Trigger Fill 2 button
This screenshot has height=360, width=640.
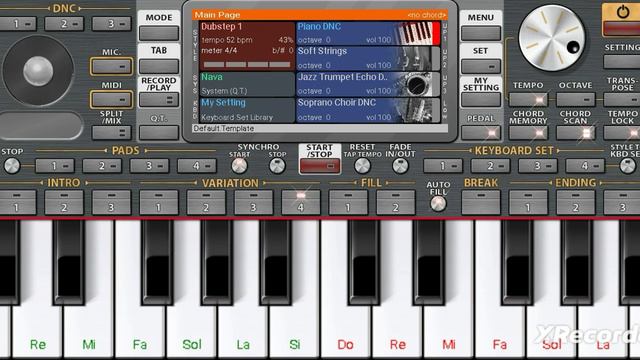click(x=396, y=202)
